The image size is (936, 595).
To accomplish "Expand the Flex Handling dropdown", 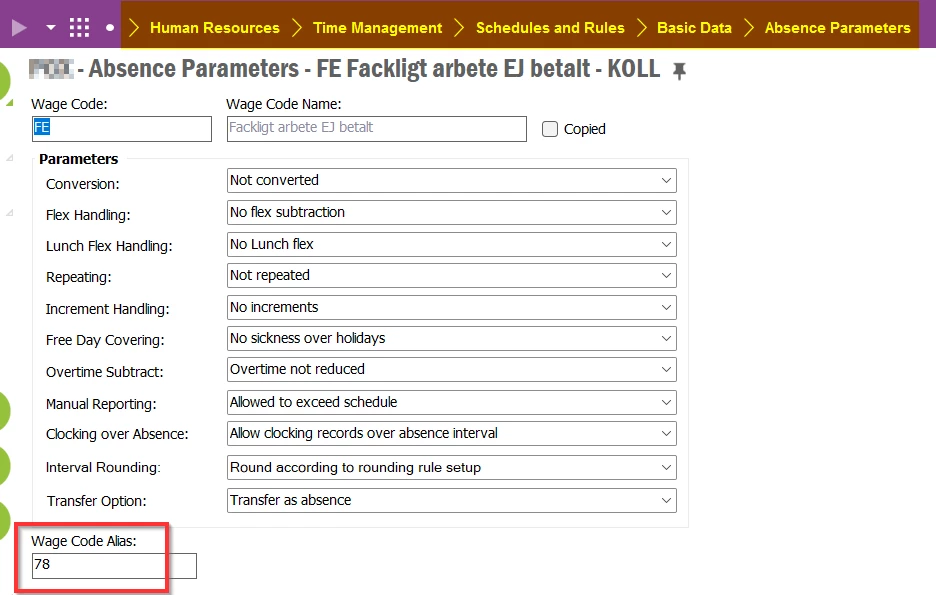I will 452,212.
